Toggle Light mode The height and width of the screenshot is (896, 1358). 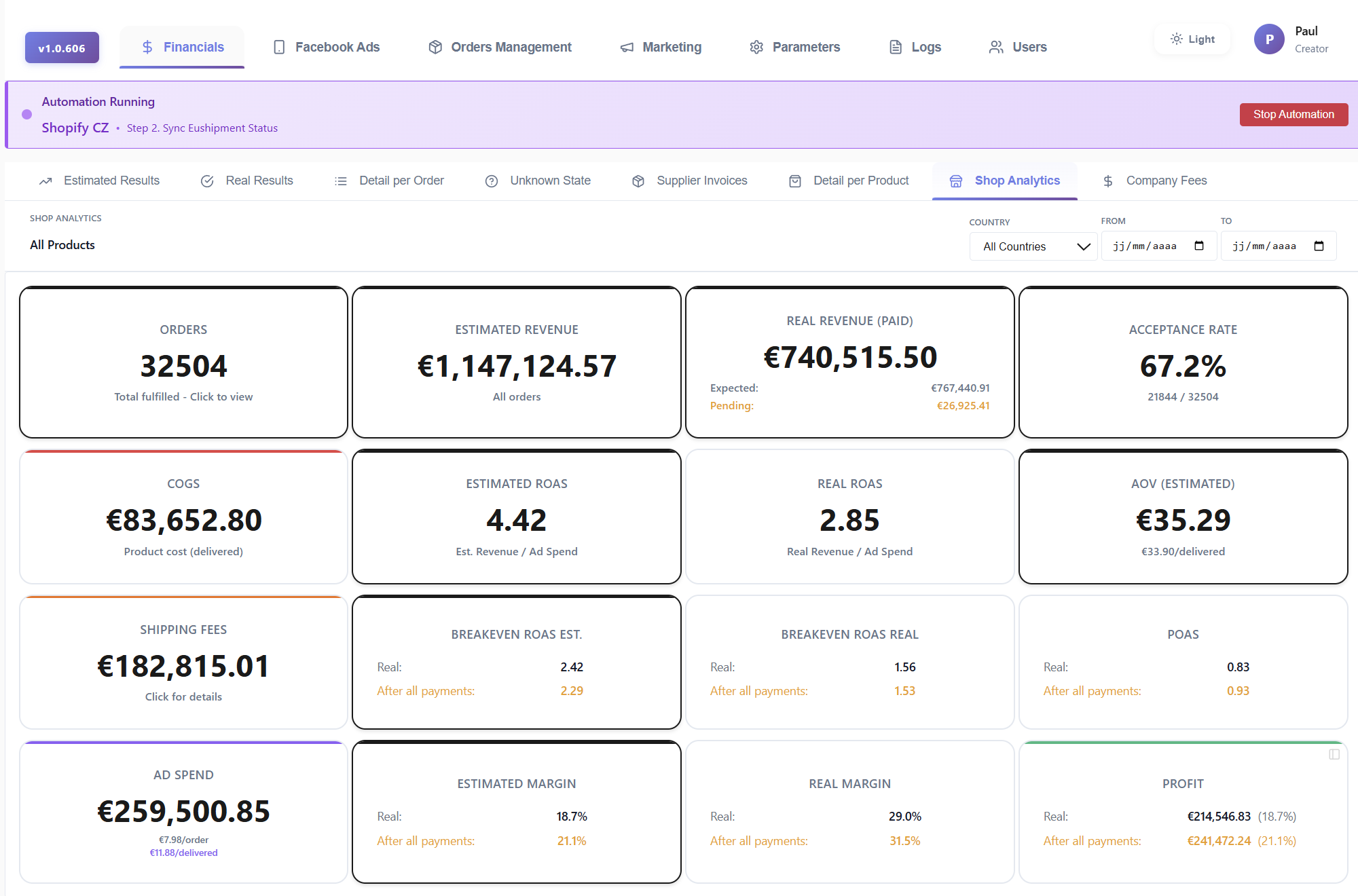point(1192,39)
